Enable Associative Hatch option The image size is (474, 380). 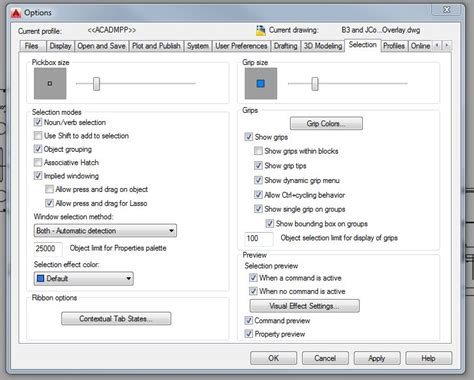tap(38, 162)
